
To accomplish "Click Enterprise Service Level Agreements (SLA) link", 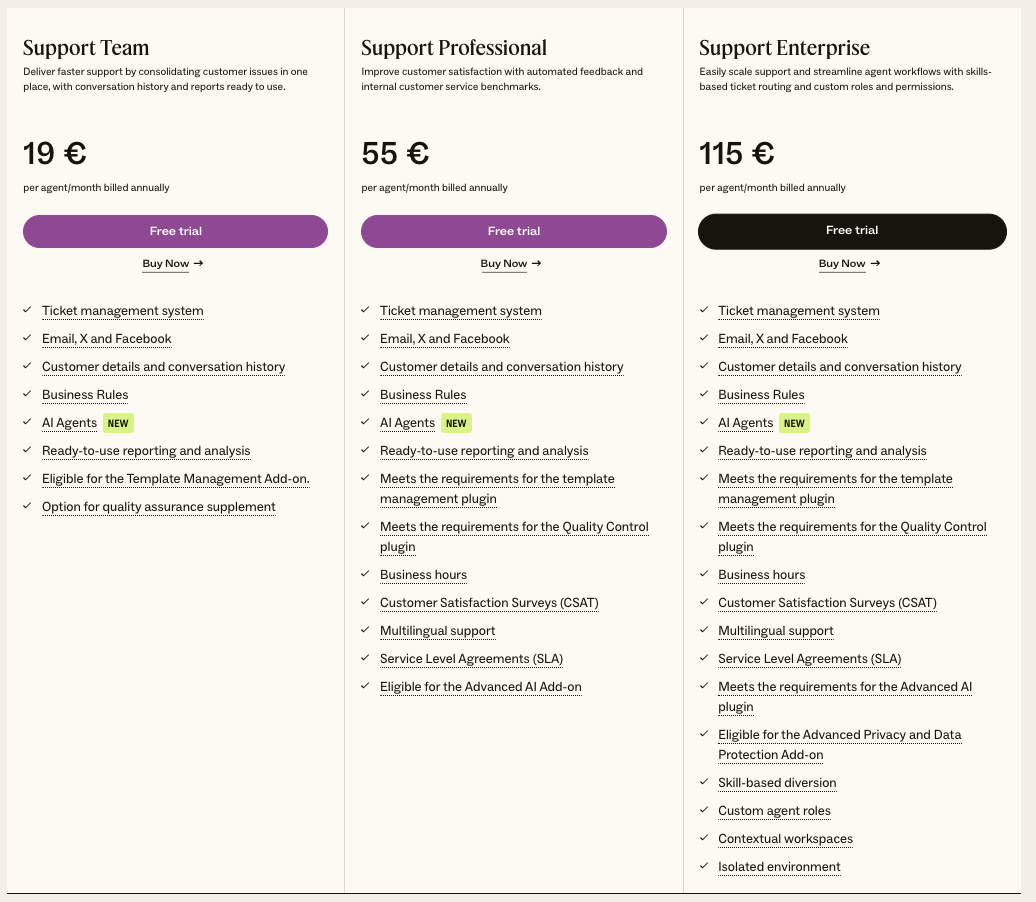I will 809,659.
